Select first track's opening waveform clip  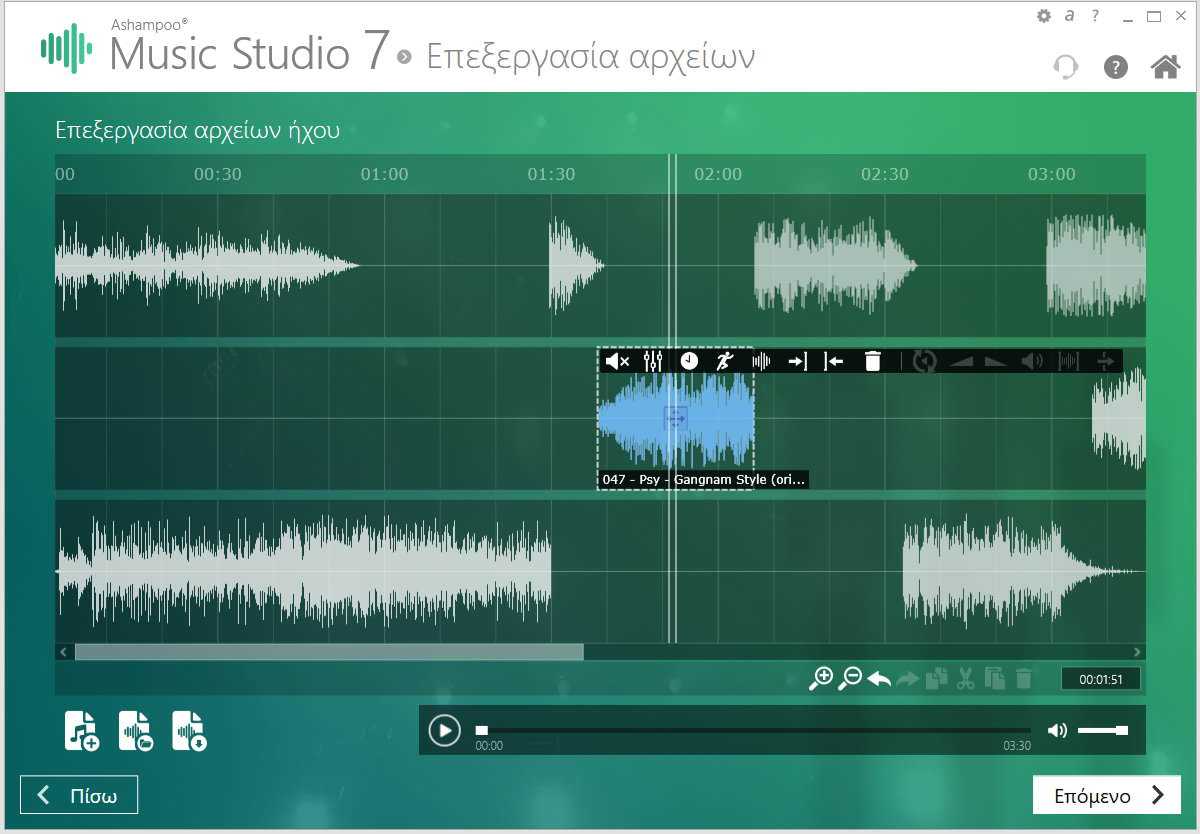point(207,266)
